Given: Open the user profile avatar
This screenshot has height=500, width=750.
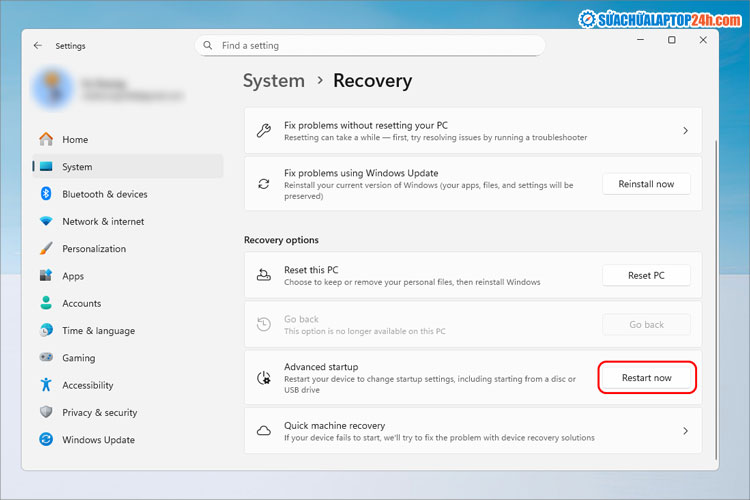Looking at the screenshot, I should click(53, 89).
